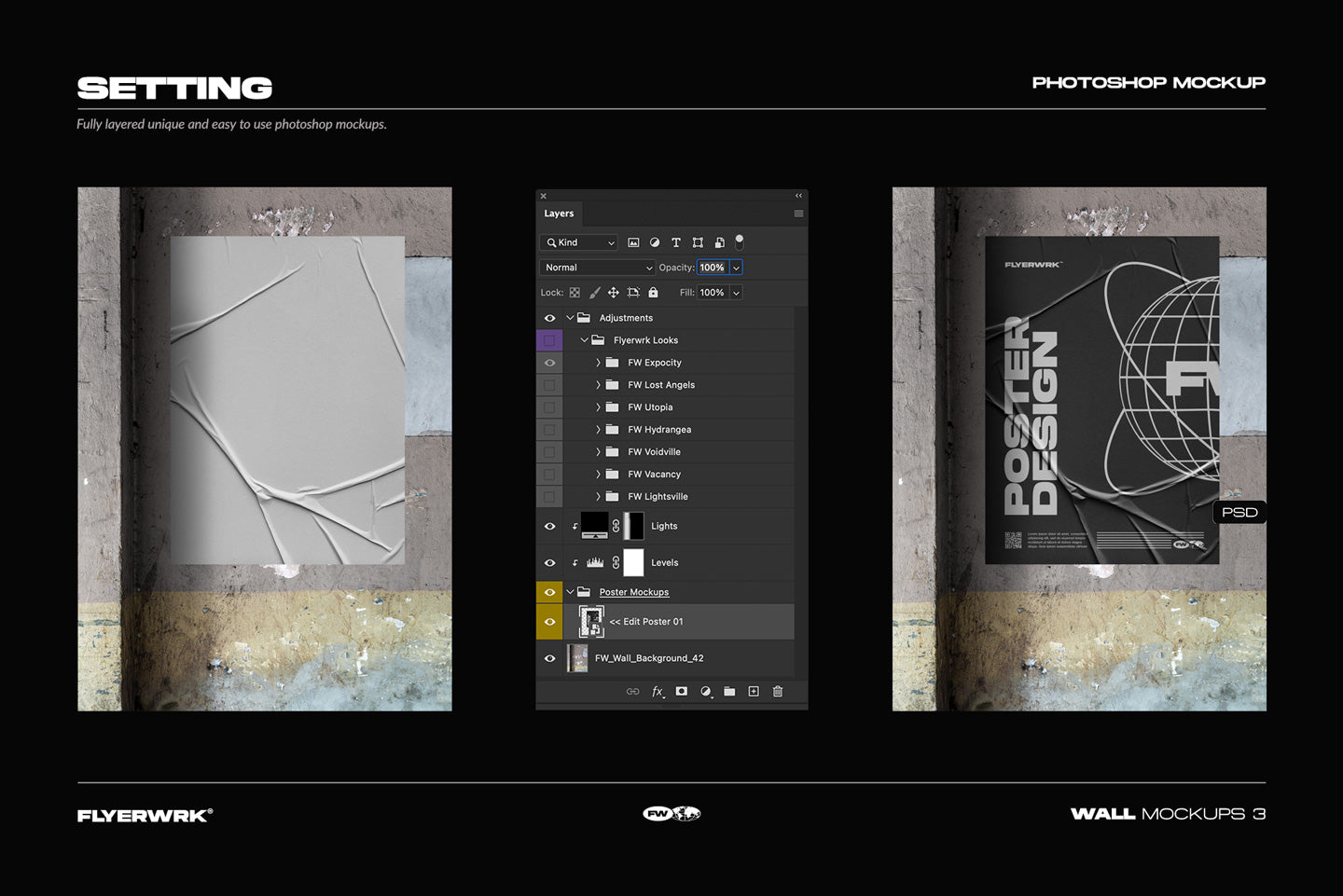Open the Layers panel hamburger menu
Image resolution: width=1343 pixels, height=896 pixels.
798,214
